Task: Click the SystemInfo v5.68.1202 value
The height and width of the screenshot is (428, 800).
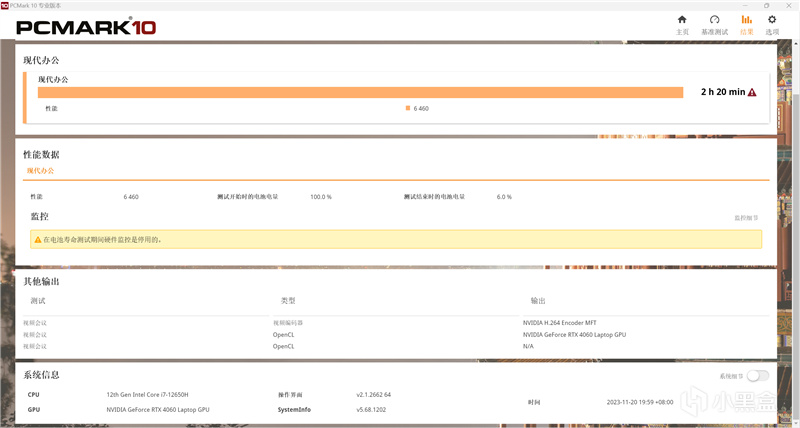Action: [x=371, y=410]
